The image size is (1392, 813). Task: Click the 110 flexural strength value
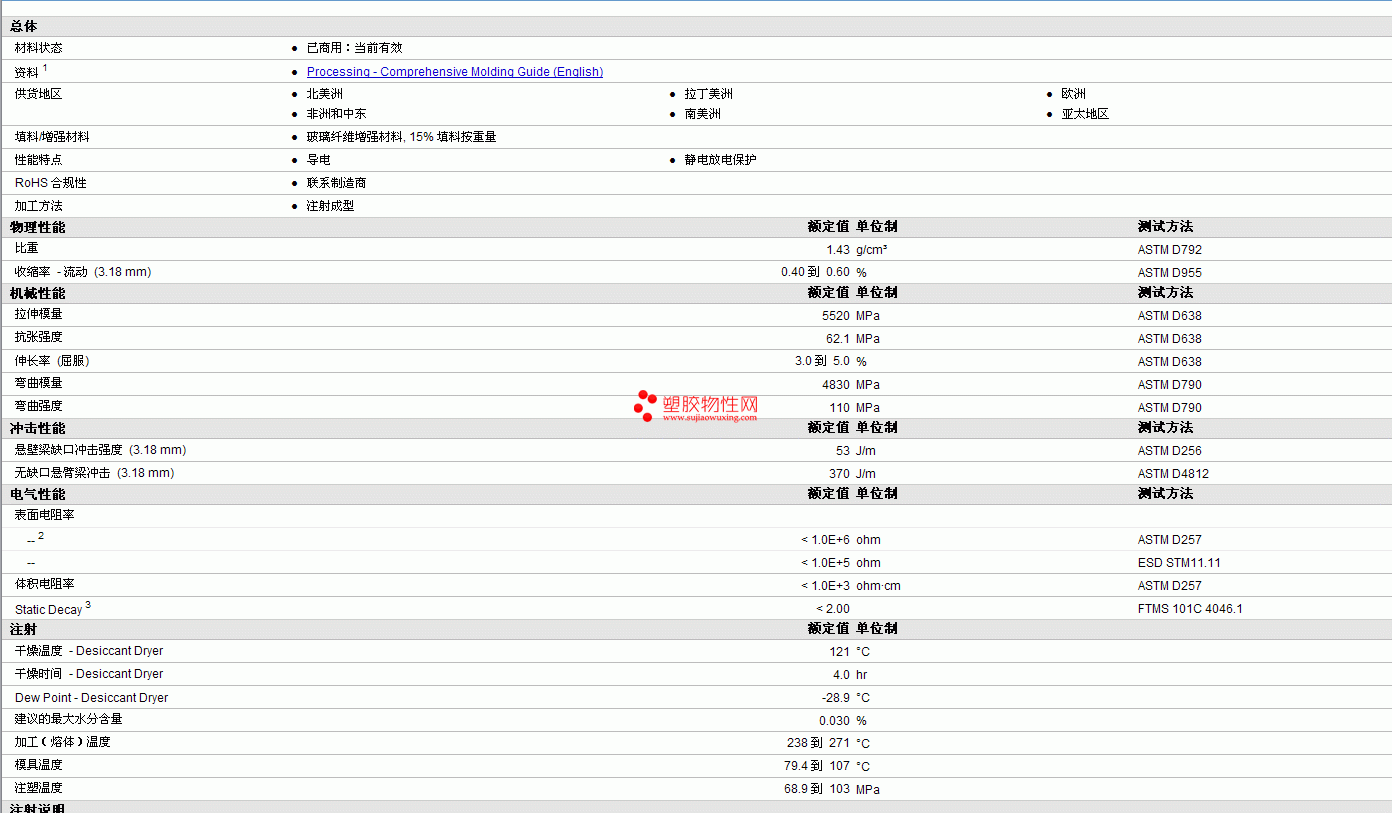click(840, 408)
